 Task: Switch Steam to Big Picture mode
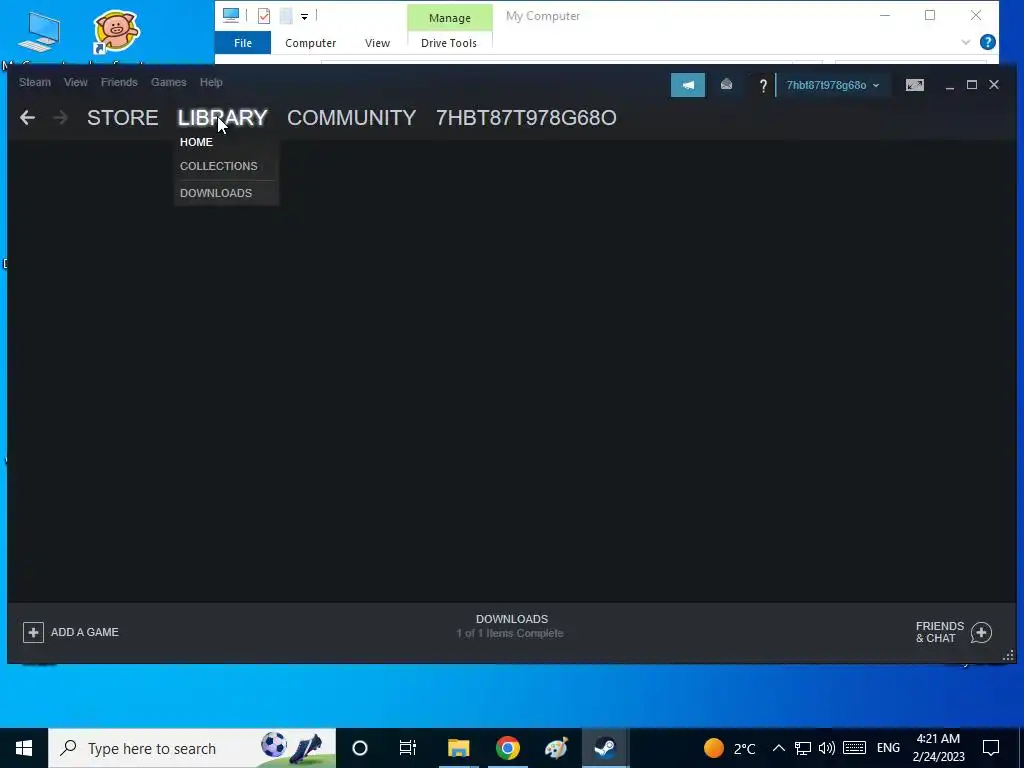[915, 85]
